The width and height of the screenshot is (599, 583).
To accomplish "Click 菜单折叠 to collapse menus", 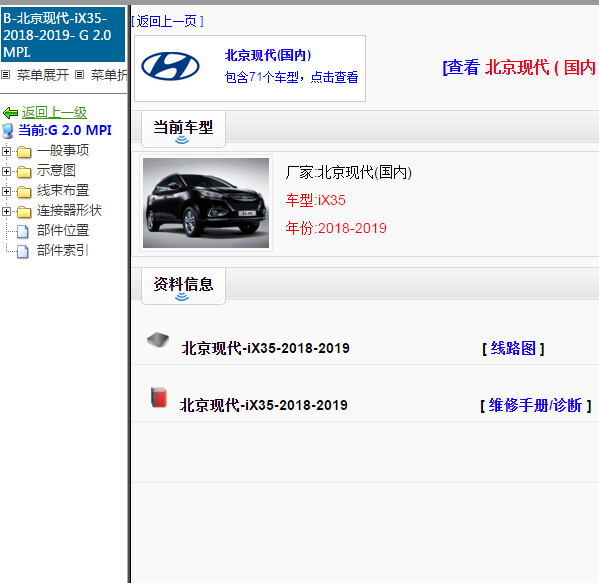I will [x=109, y=74].
